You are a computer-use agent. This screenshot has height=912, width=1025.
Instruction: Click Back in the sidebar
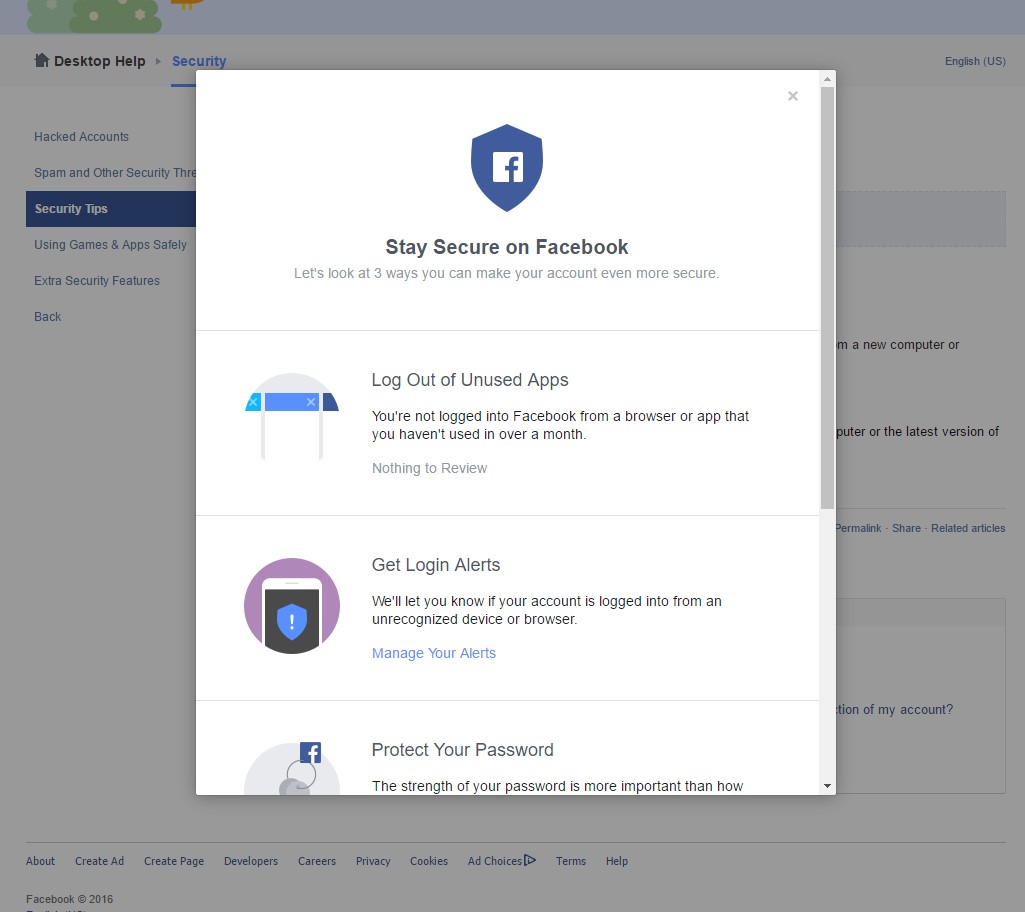(x=47, y=316)
